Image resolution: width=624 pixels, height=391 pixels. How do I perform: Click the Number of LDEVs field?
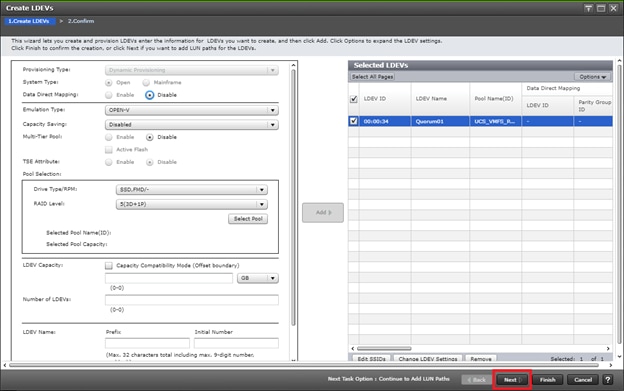point(192,300)
